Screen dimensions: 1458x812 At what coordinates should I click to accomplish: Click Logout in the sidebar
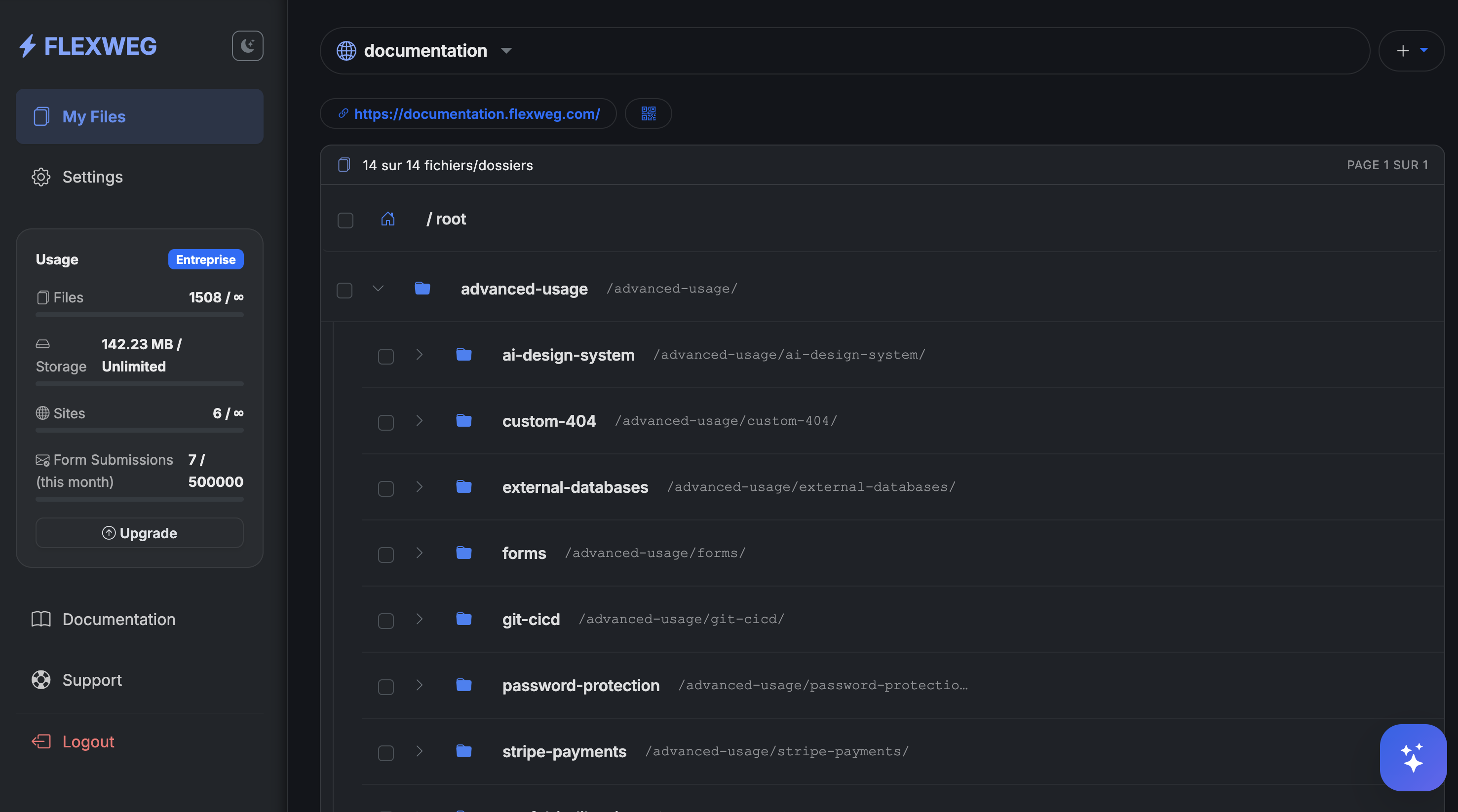(139, 741)
